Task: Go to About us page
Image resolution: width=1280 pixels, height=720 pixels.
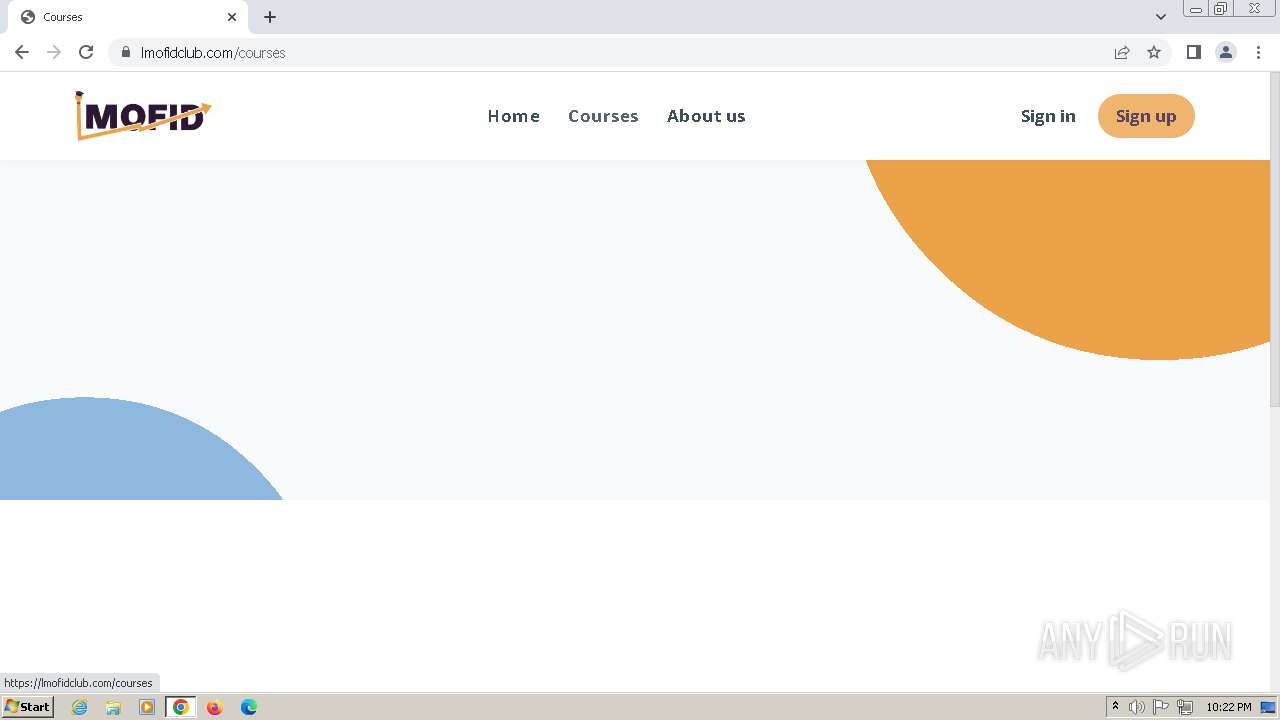Action: [706, 116]
